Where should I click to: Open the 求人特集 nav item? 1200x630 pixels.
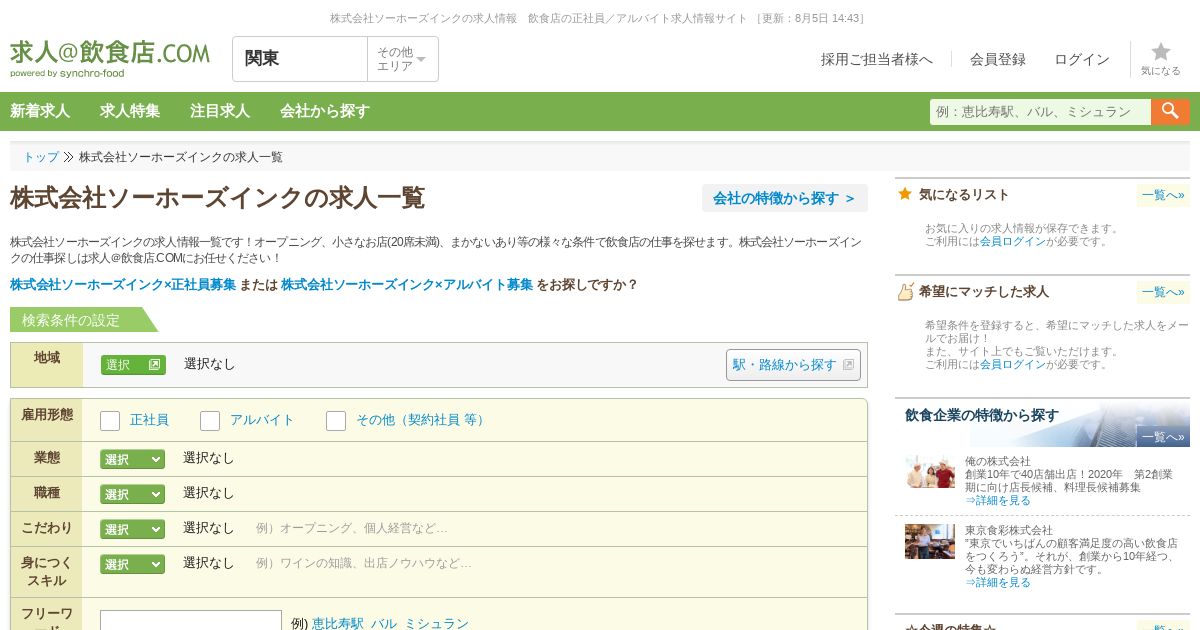point(130,111)
